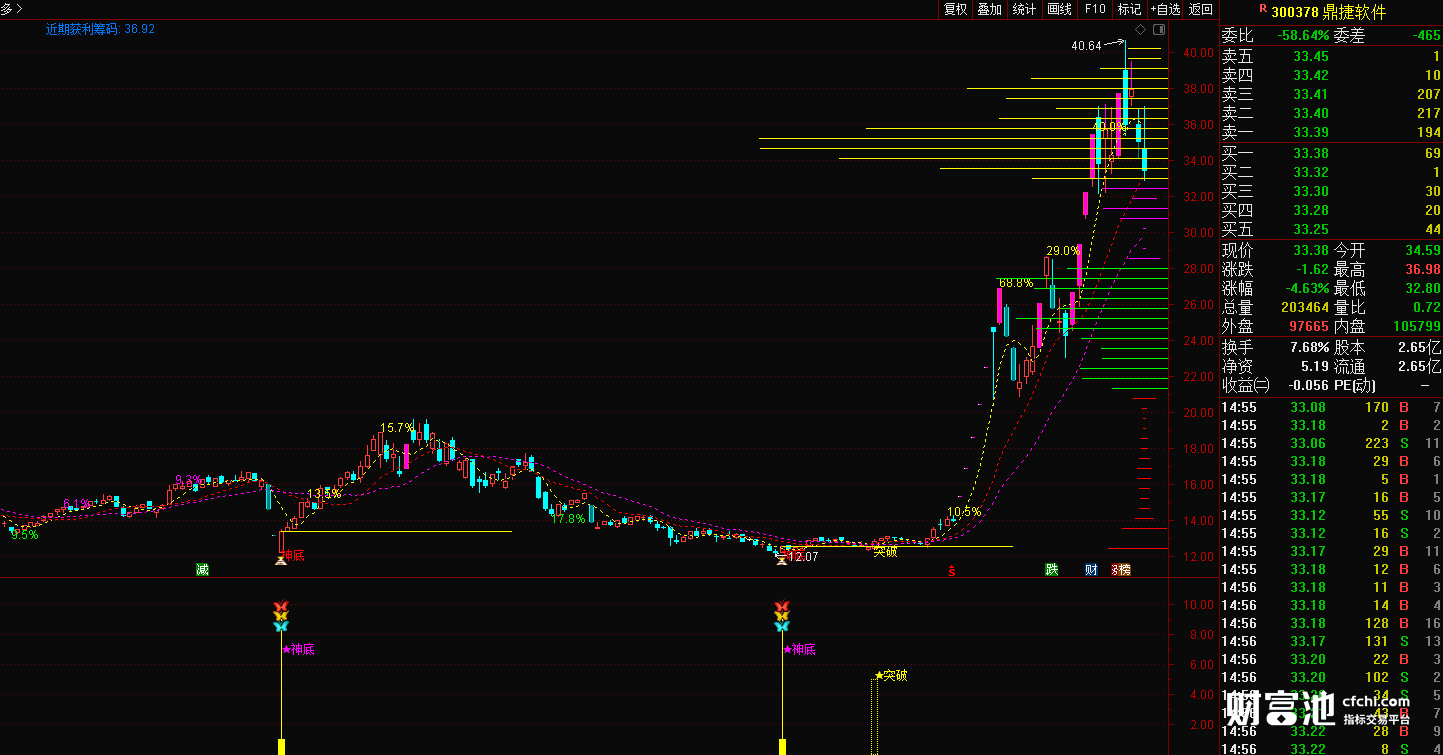Screen dimensions: 1443x755
Task: Click the green 减 marker on the chart bottom
Action: [x=203, y=570]
